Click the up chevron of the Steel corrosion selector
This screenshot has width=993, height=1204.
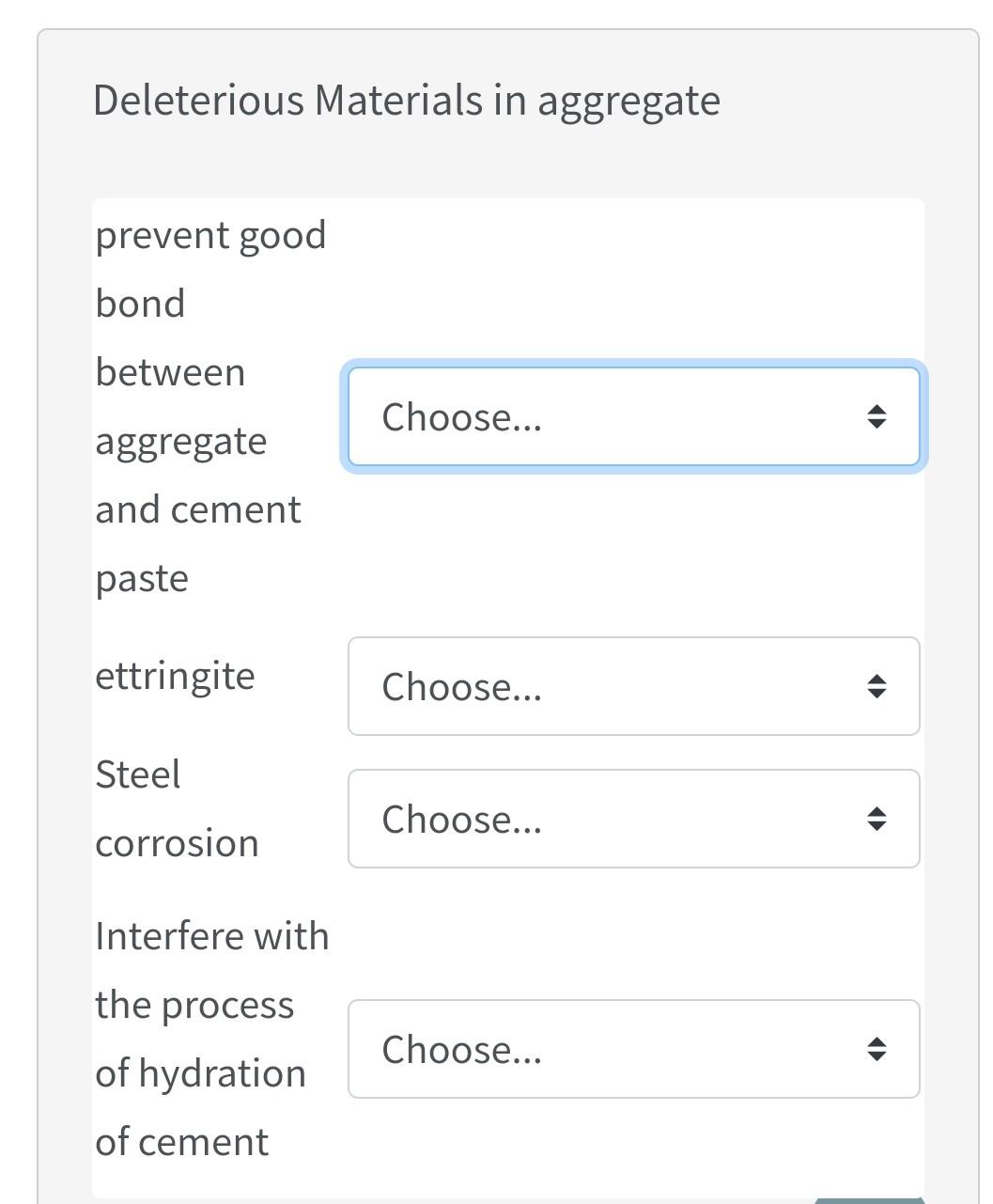tap(876, 811)
